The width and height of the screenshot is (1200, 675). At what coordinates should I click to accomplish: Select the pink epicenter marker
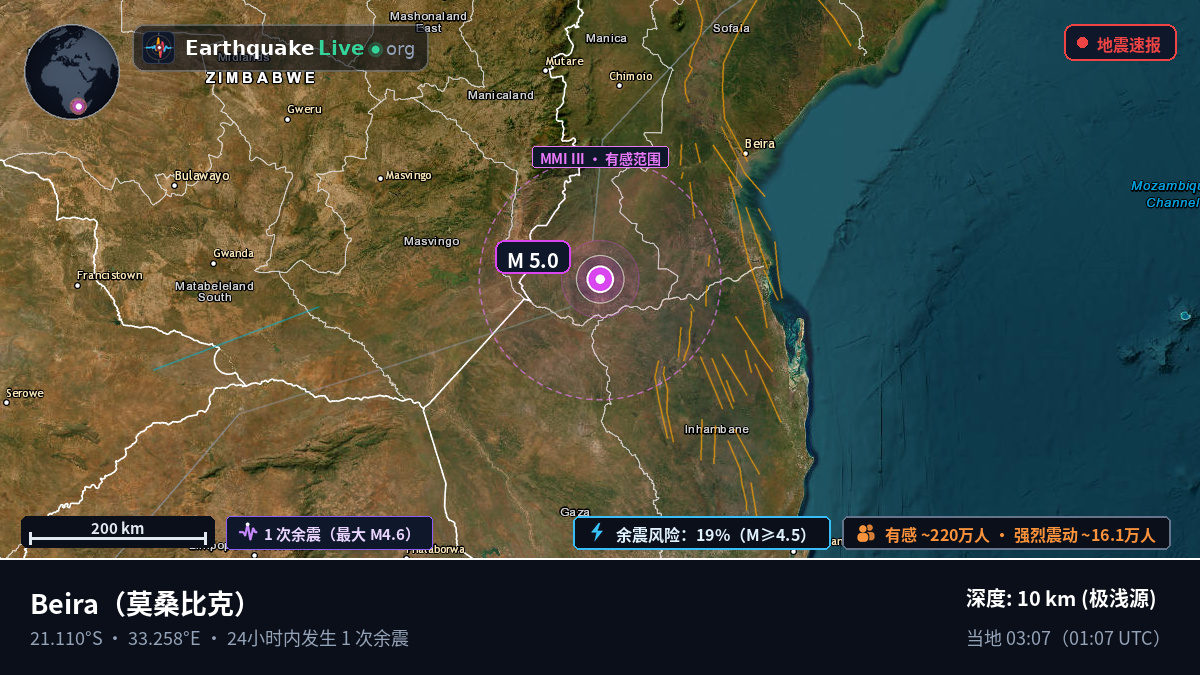[600, 280]
